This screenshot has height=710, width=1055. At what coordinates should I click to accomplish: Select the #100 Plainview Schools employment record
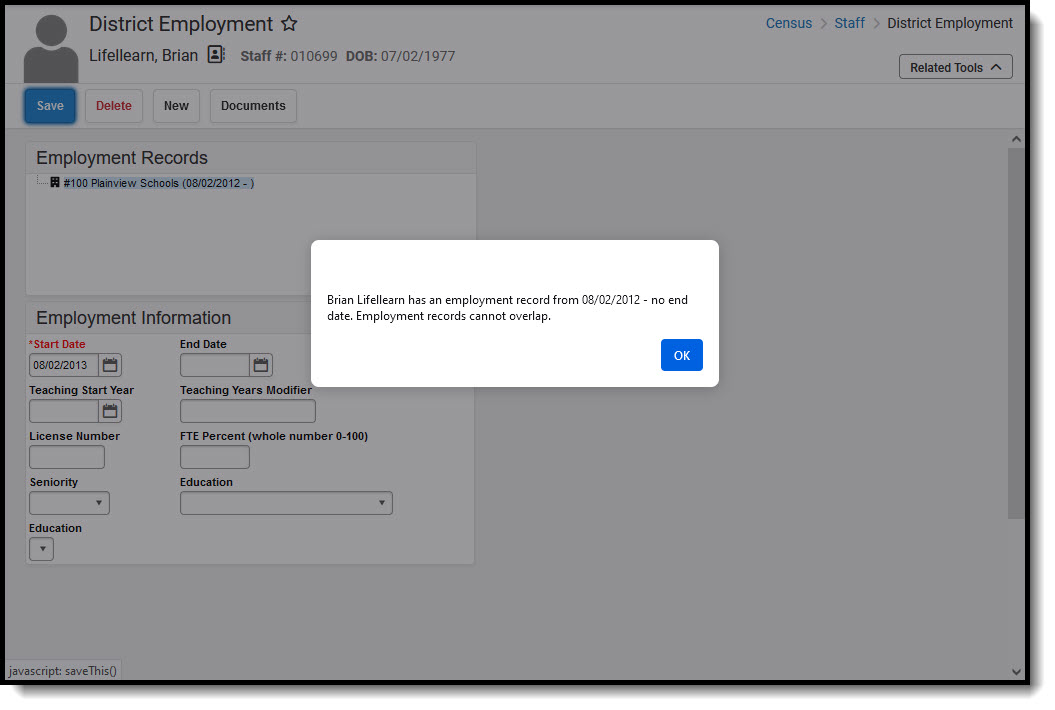point(159,183)
